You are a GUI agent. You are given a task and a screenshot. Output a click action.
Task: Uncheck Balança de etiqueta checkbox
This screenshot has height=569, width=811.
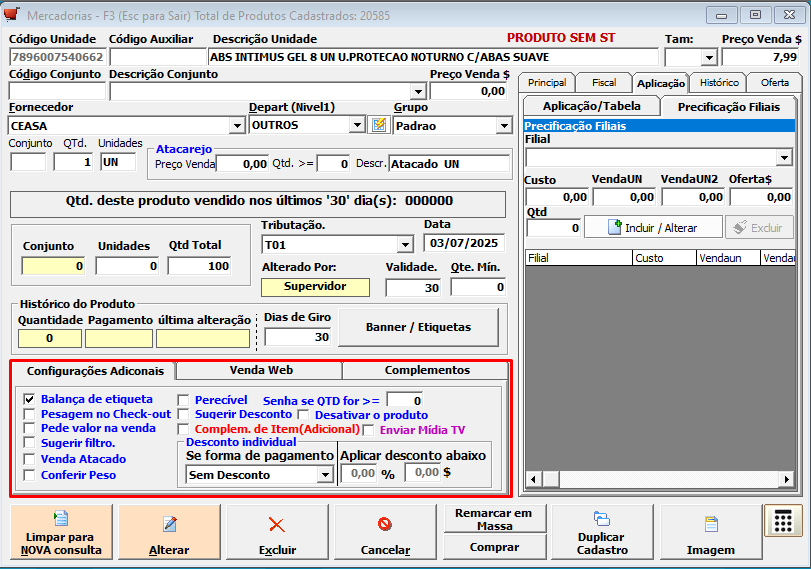(29, 399)
